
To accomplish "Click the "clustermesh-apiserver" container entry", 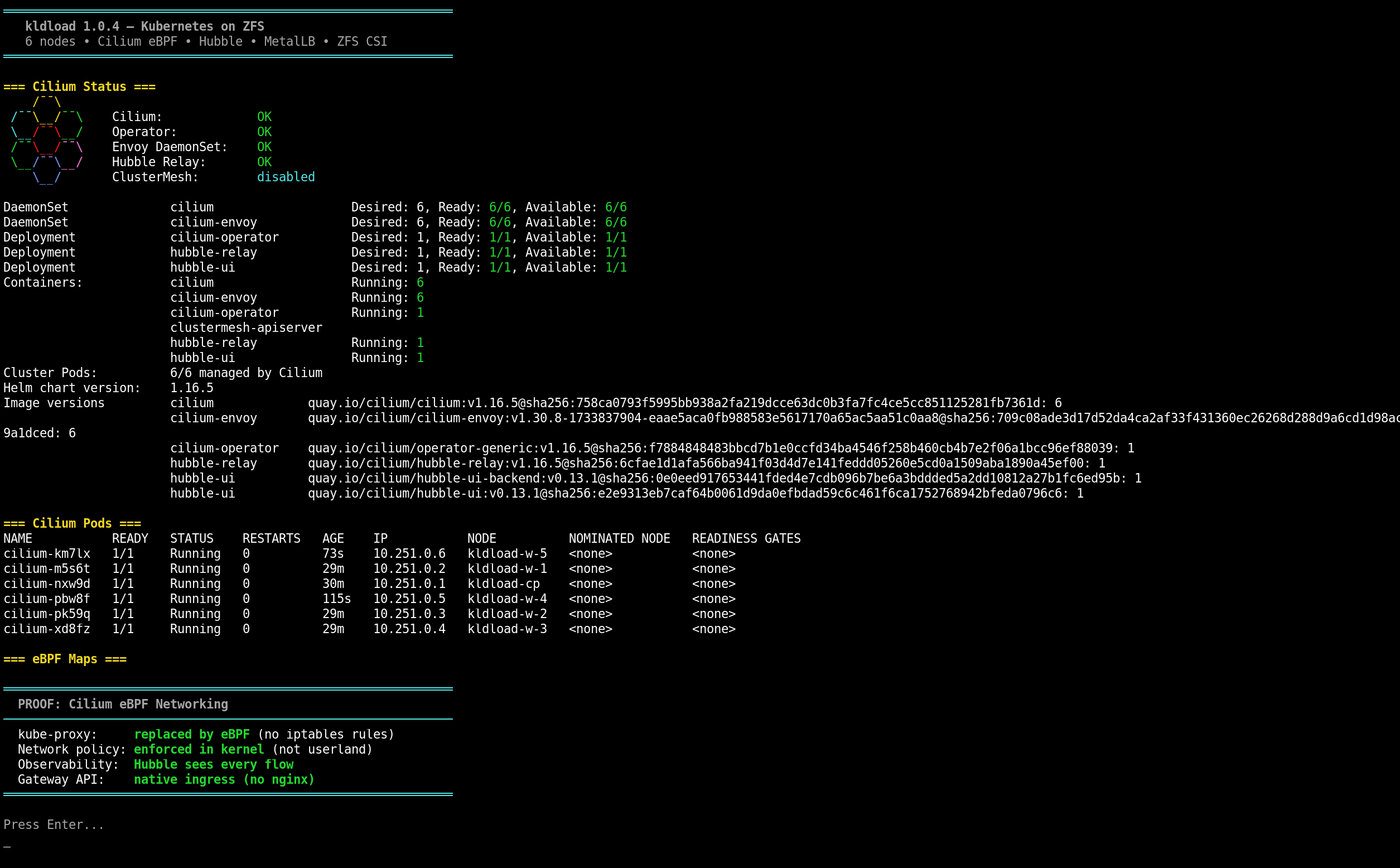I will [246, 327].
